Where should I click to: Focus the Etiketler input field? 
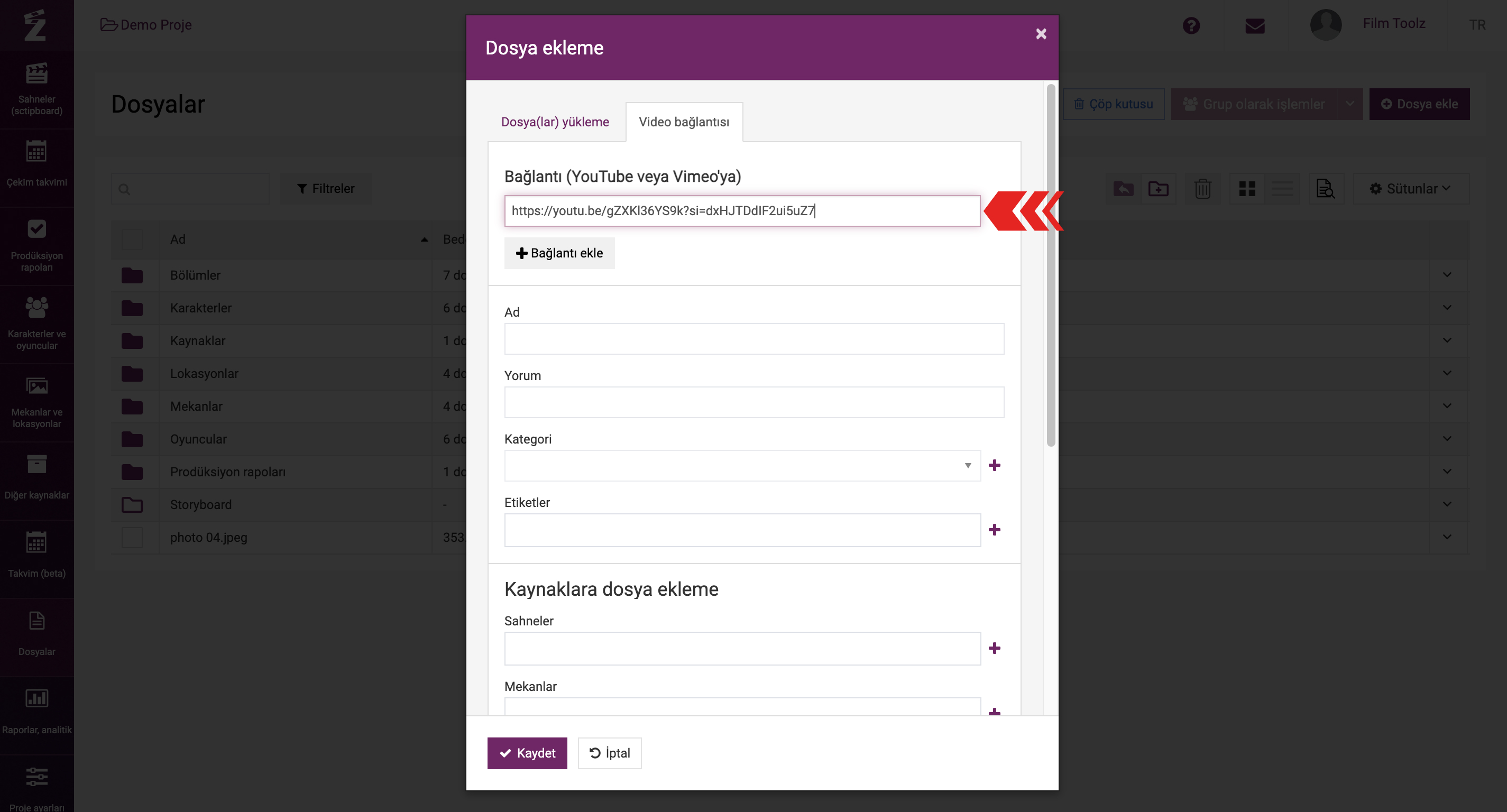tap(742, 530)
